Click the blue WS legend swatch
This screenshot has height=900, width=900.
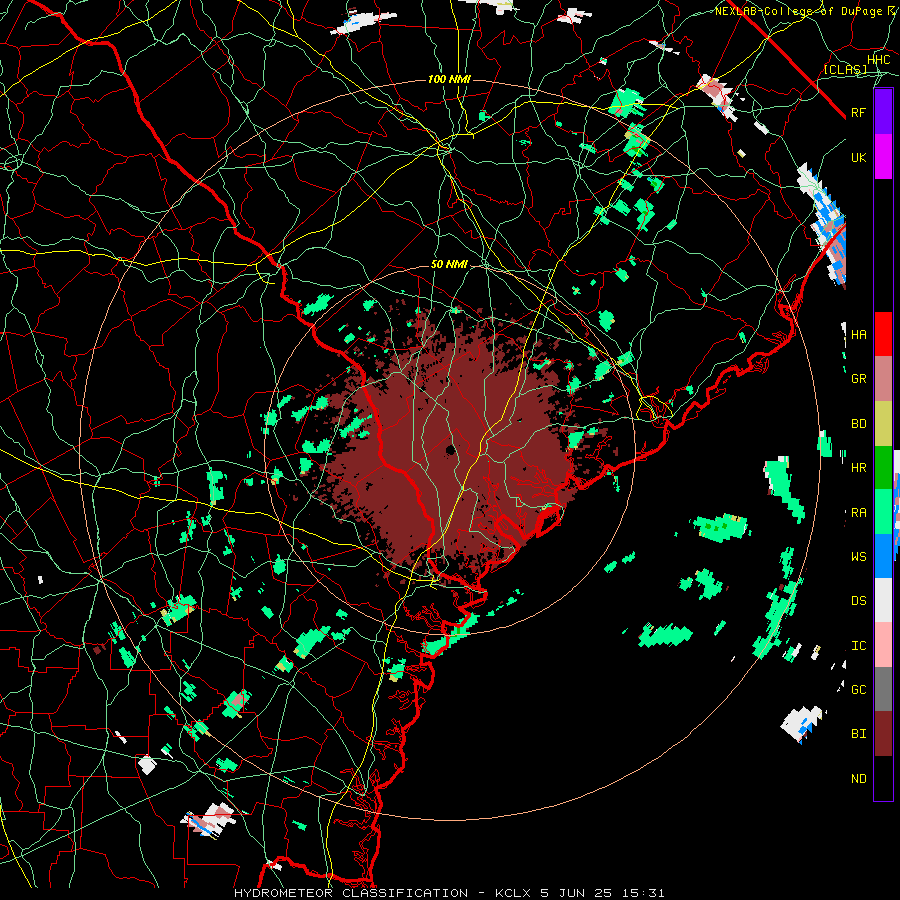click(x=883, y=557)
